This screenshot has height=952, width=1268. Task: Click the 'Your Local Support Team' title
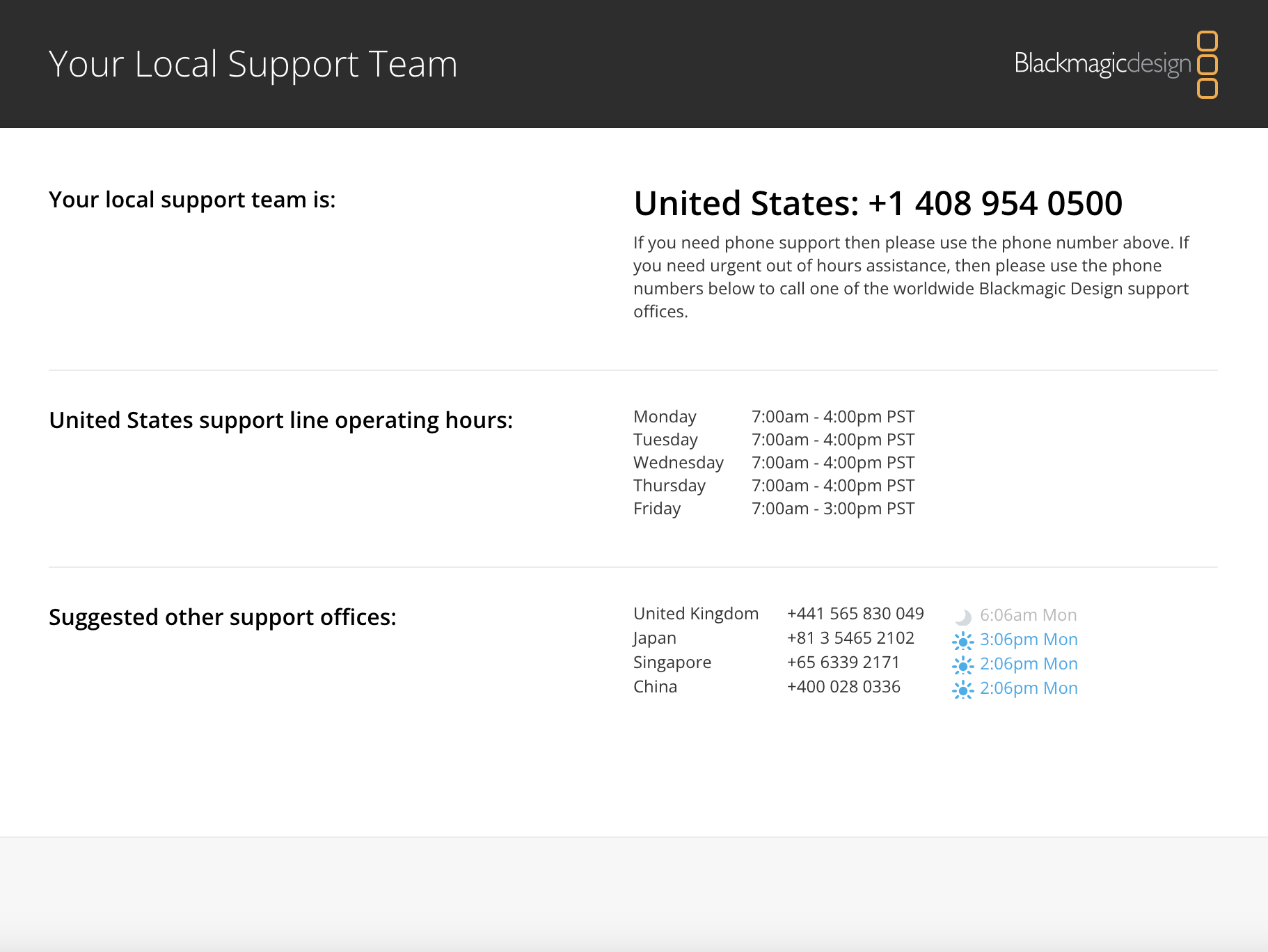(253, 65)
